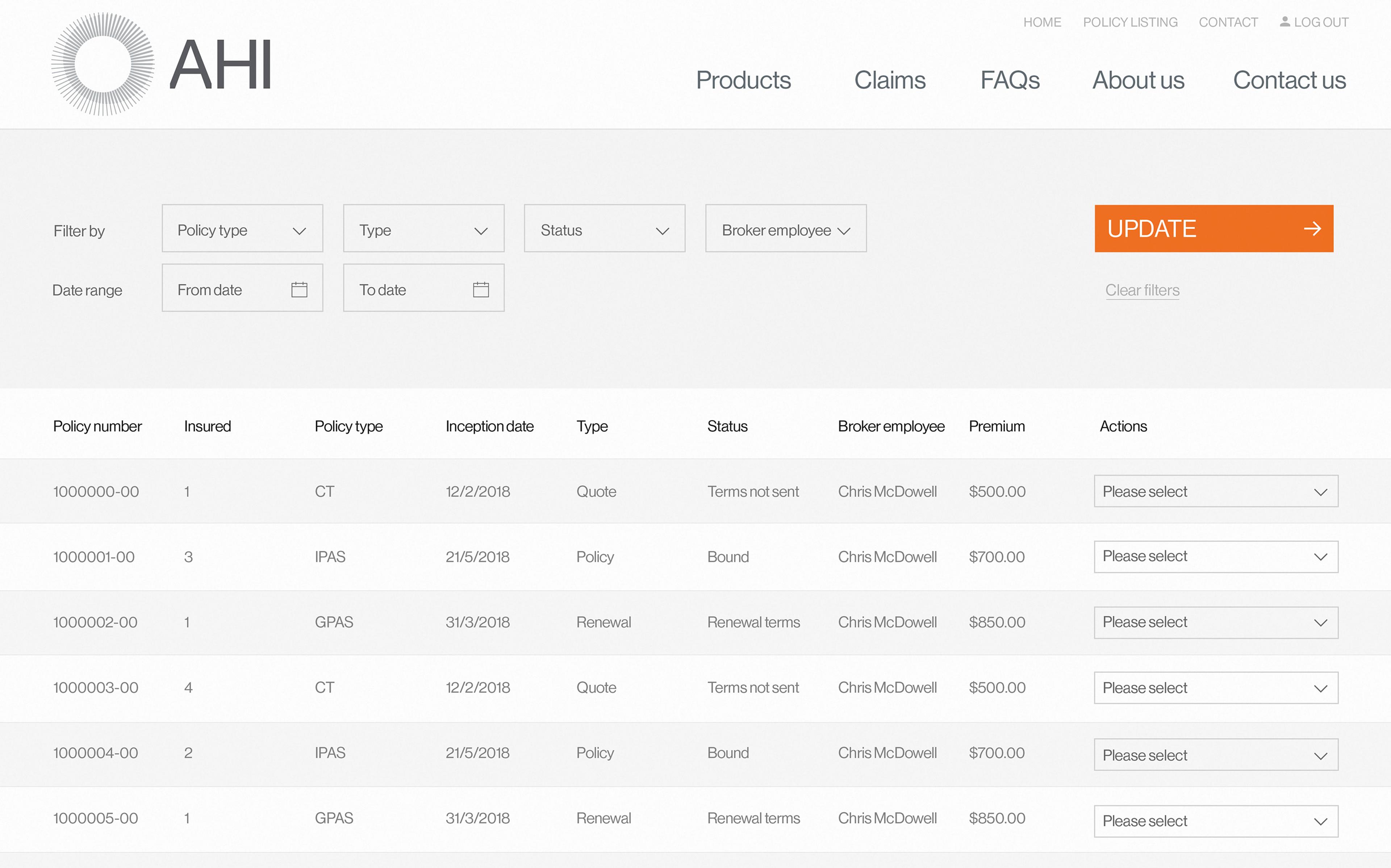Click the Inception date column header
The height and width of the screenshot is (868, 1391).
coord(489,427)
